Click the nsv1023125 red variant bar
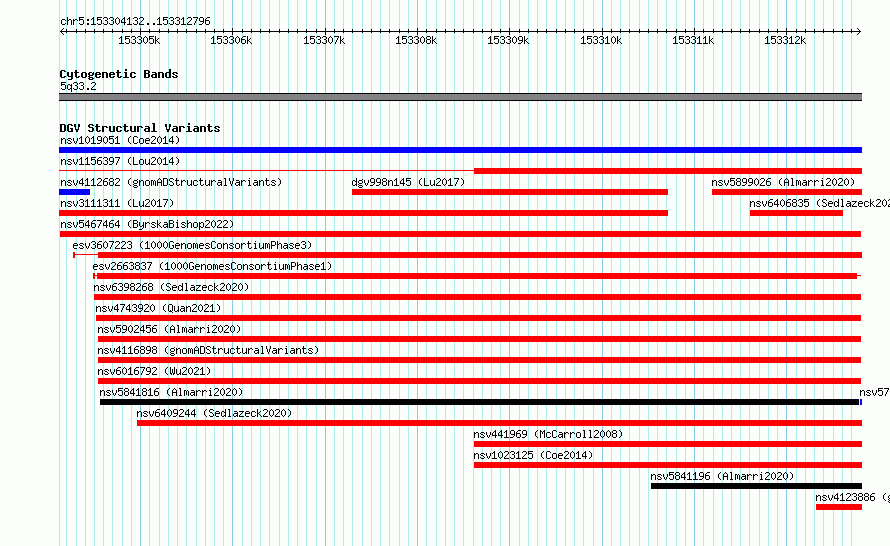 (x=668, y=465)
